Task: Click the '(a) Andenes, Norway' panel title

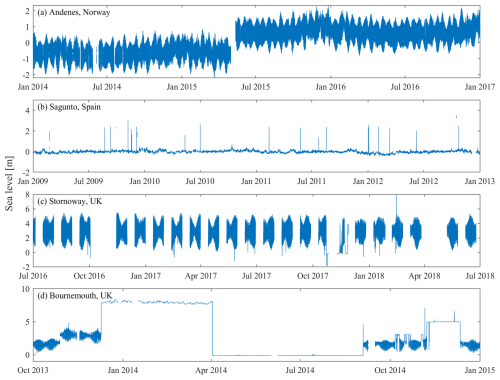Action: tap(74, 12)
